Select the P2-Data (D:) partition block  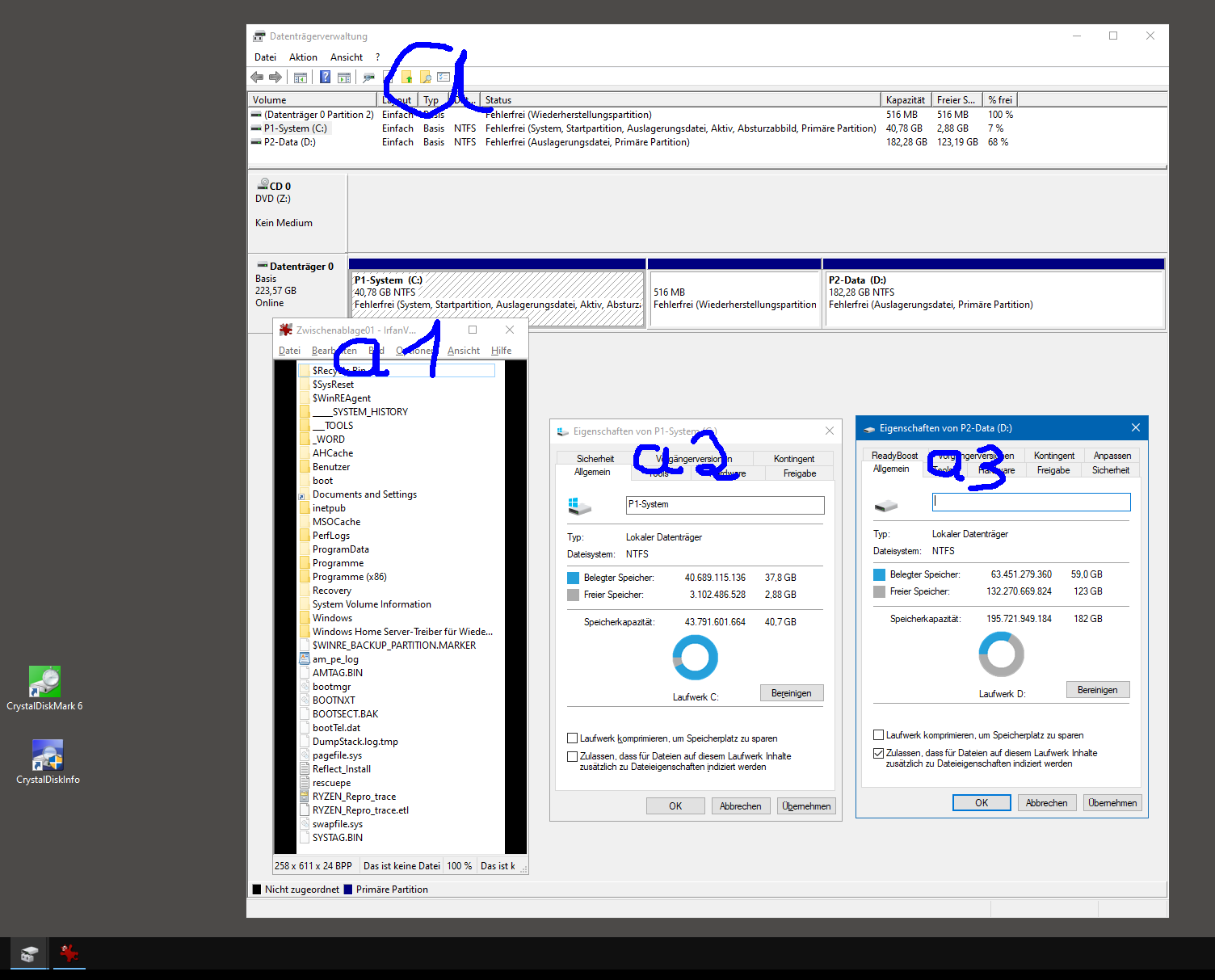pyautogui.click(x=994, y=293)
